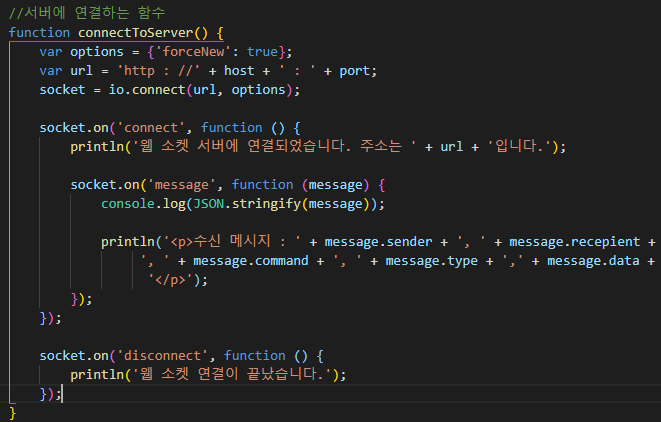Click the '입니다.' string literal
The height and width of the screenshot is (422, 661).
[520, 147]
